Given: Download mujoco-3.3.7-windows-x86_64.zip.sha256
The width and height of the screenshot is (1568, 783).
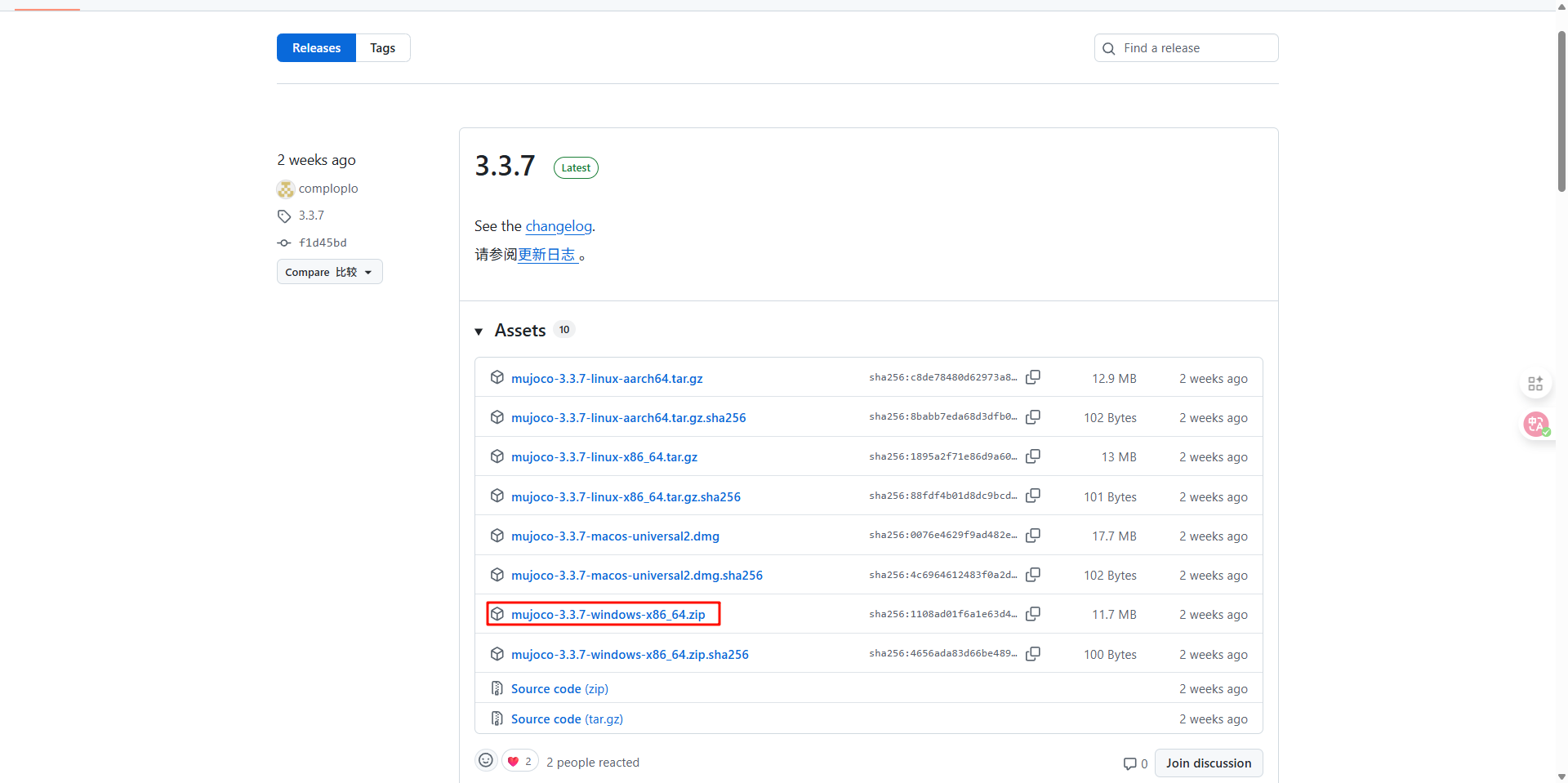Looking at the screenshot, I should [630, 655].
